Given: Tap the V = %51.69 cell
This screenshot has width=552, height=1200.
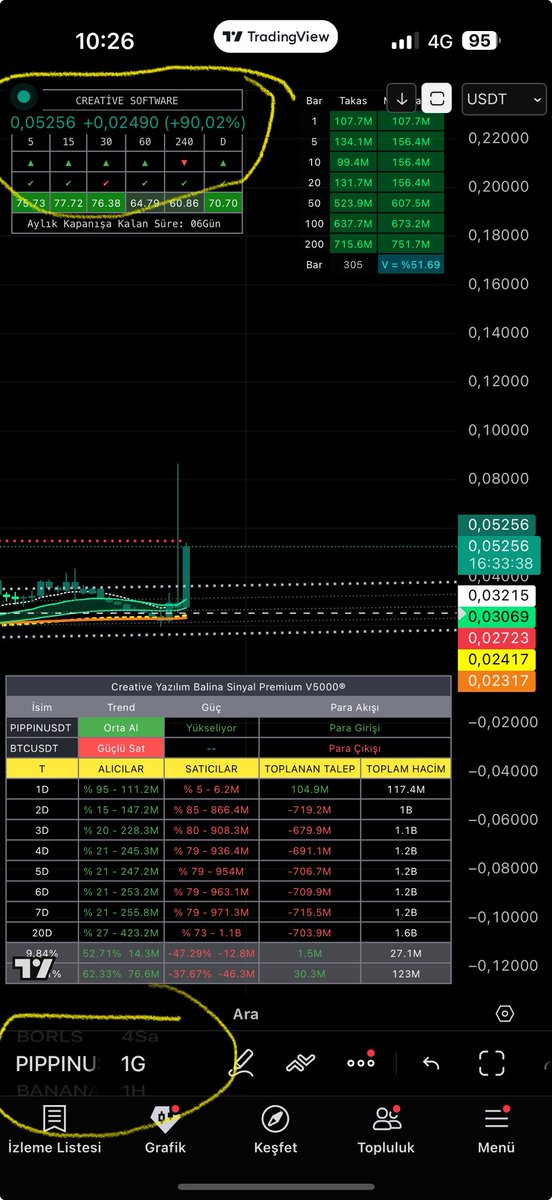Looking at the screenshot, I should (x=409, y=266).
